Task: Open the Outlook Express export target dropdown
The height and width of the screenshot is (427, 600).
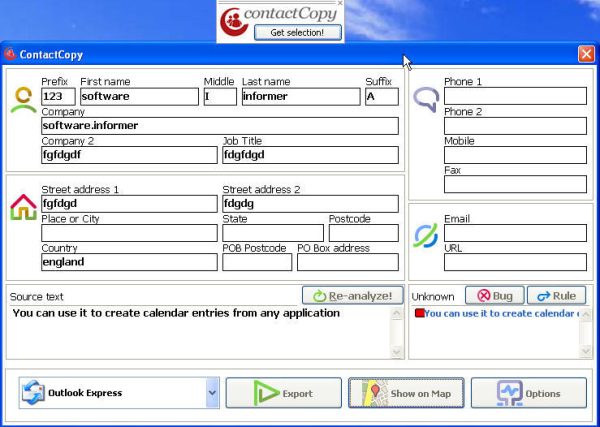Action: tap(212, 393)
